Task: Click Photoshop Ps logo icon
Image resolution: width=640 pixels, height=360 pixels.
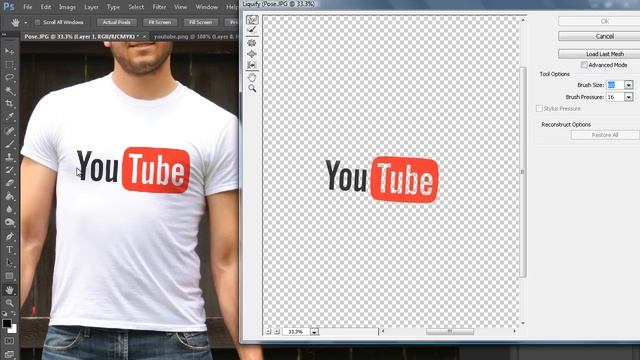Action: 9,7
